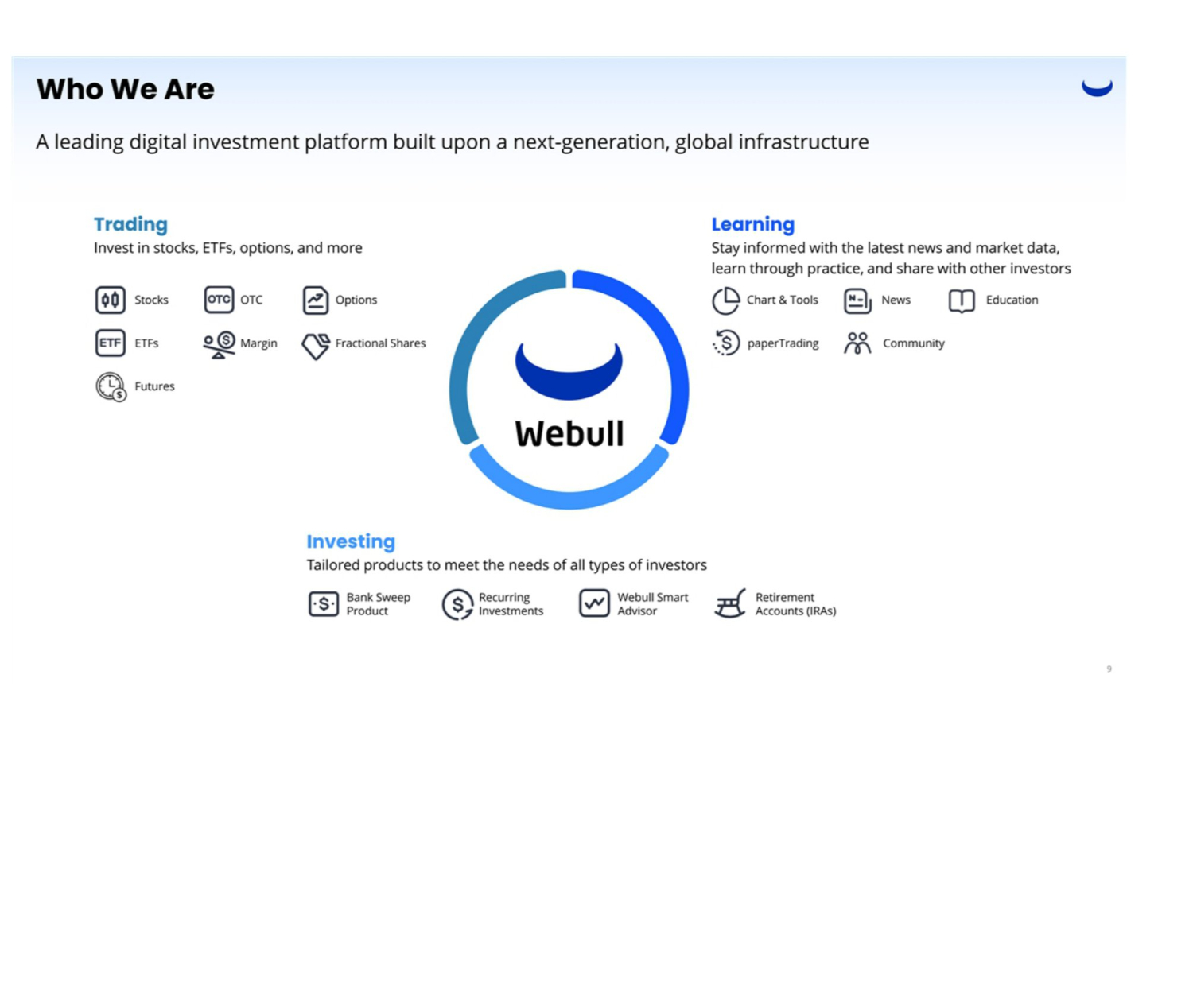The image size is (1193, 1008).
Task: Click the Futures clock icon
Action: pos(111,387)
